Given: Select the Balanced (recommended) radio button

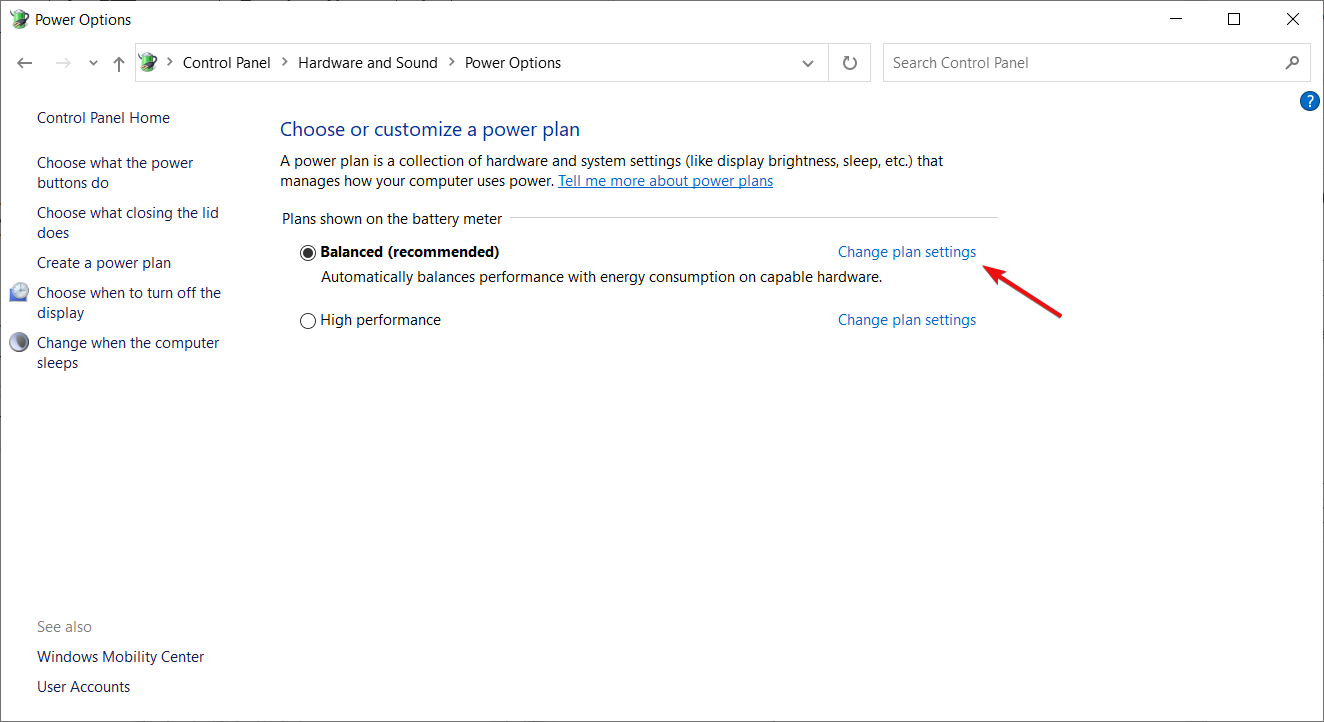Looking at the screenshot, I should 308,253.
